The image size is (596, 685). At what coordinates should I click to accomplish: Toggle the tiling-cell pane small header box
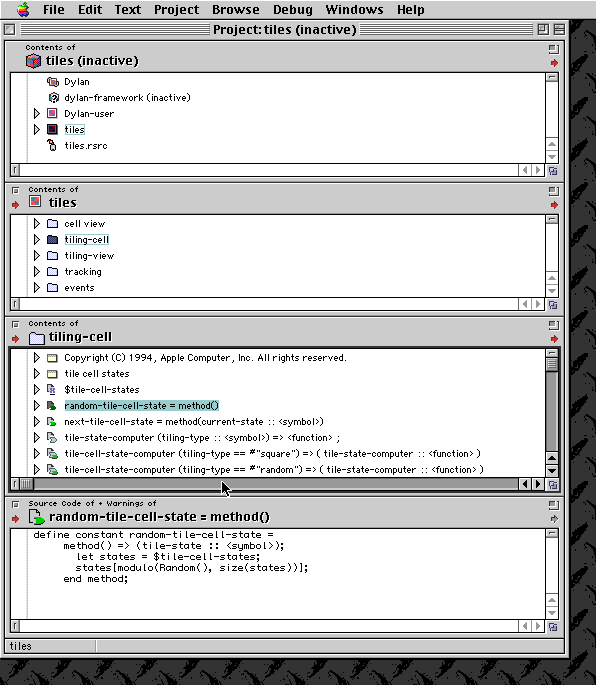coord(15,325)
